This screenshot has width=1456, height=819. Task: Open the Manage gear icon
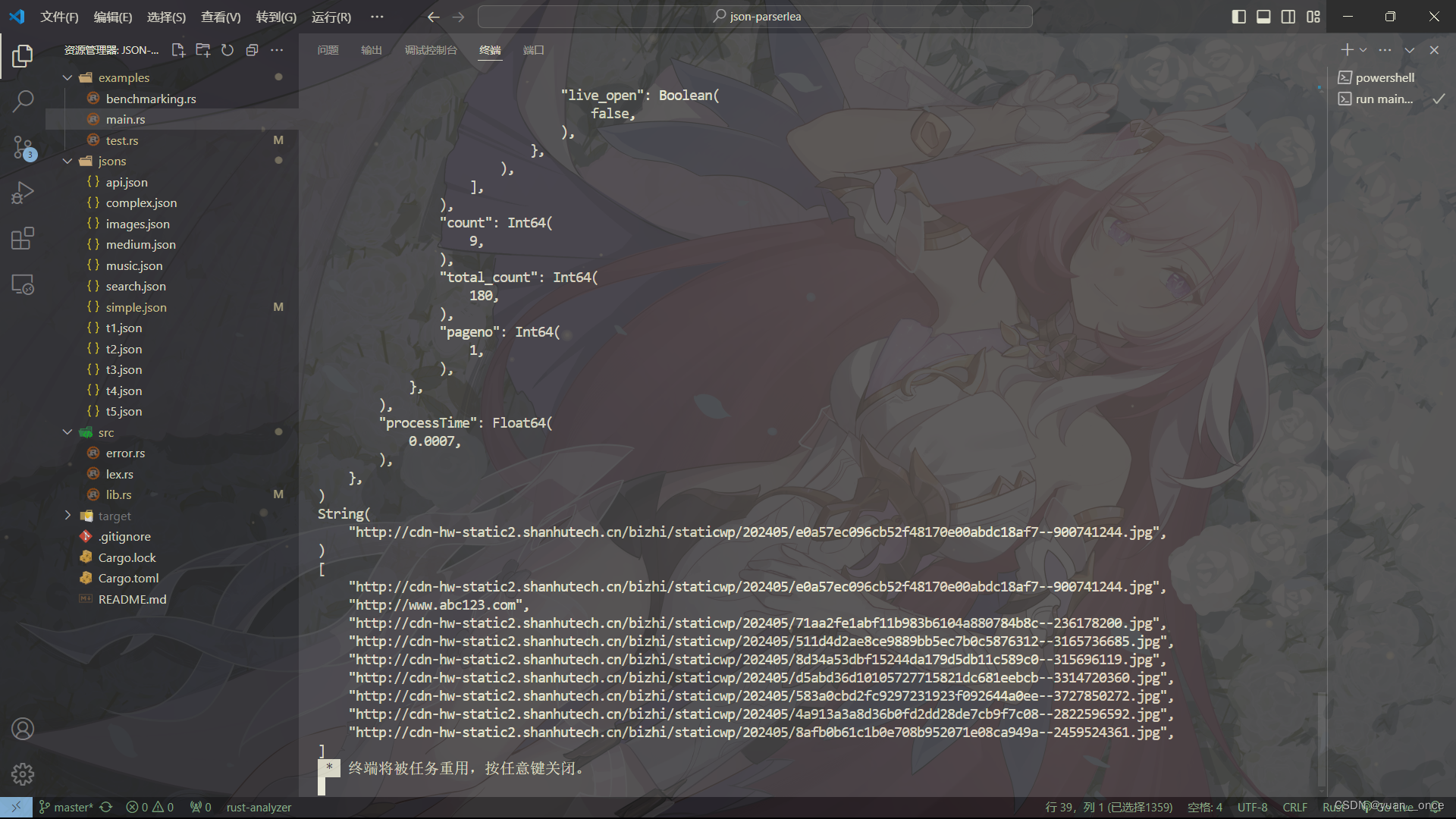coord(23,774)
